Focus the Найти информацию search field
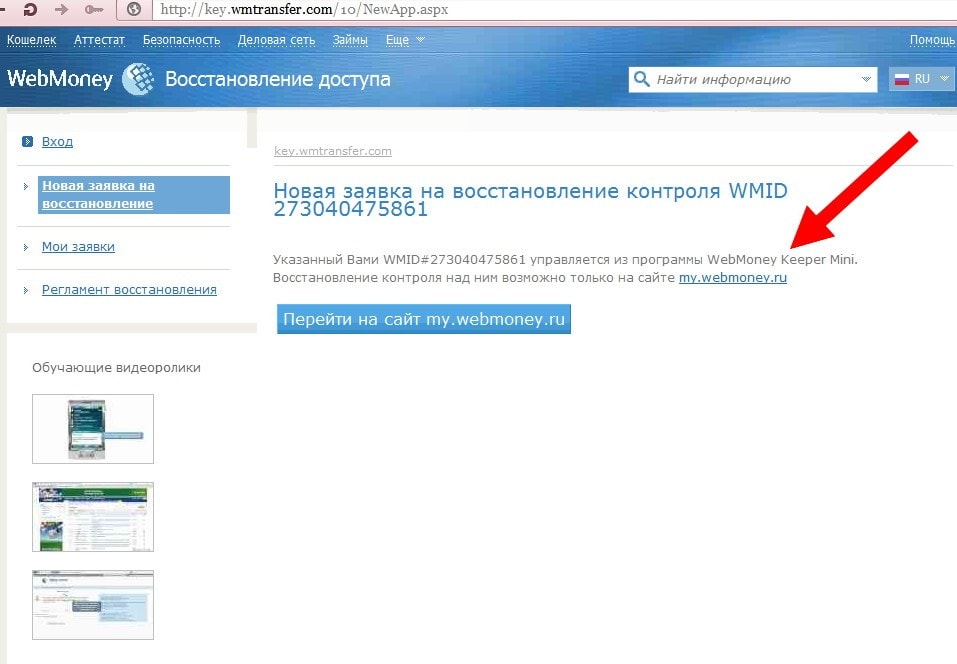The height and width of the screenshot is (664, 957). pos(753,79)
